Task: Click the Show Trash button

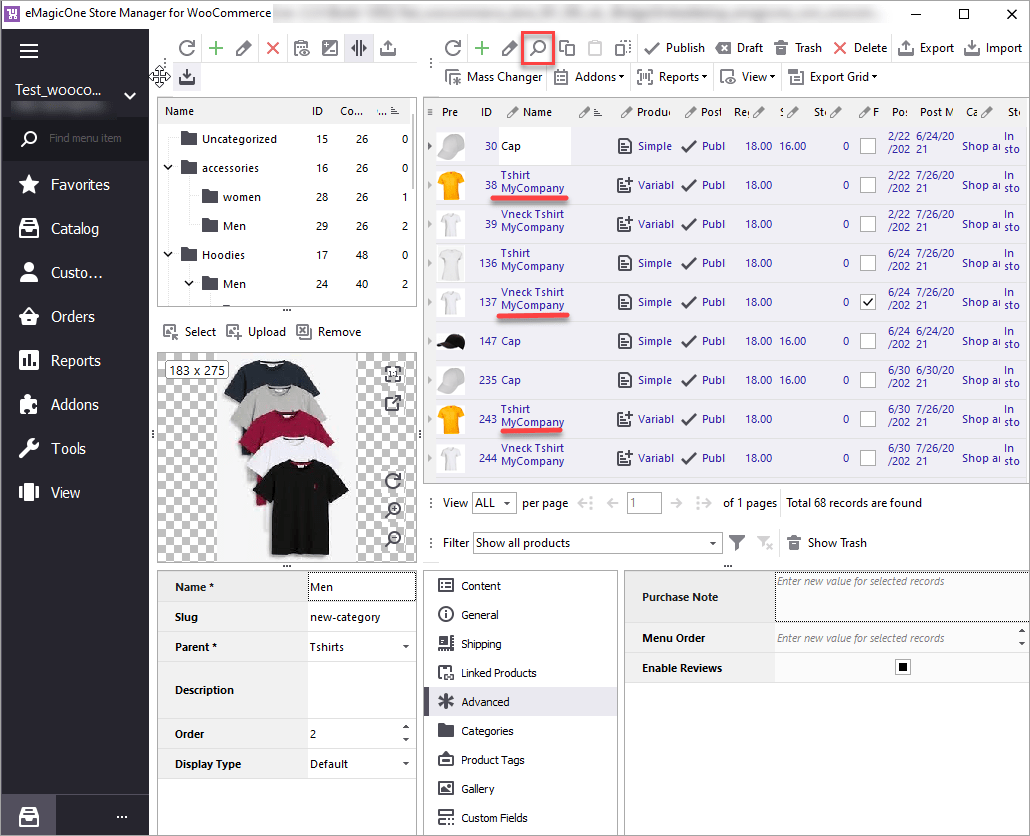Action: [826, 543]
